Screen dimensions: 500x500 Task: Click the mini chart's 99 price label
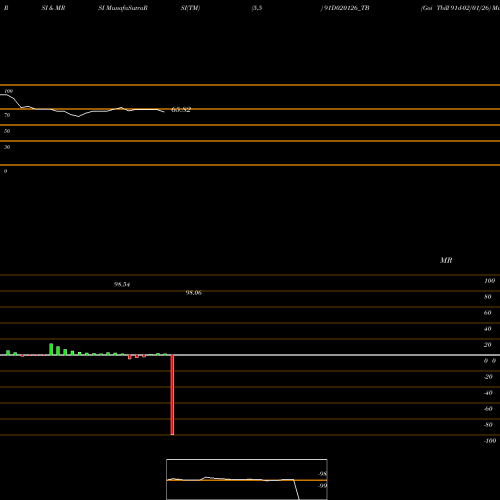(x=322, y=486)
